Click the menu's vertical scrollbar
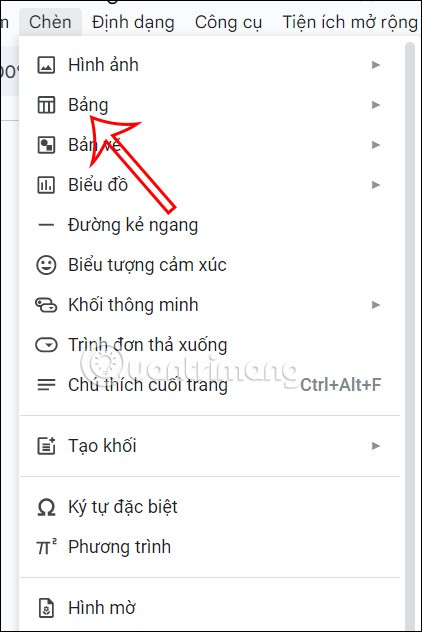 click(410, 335)
